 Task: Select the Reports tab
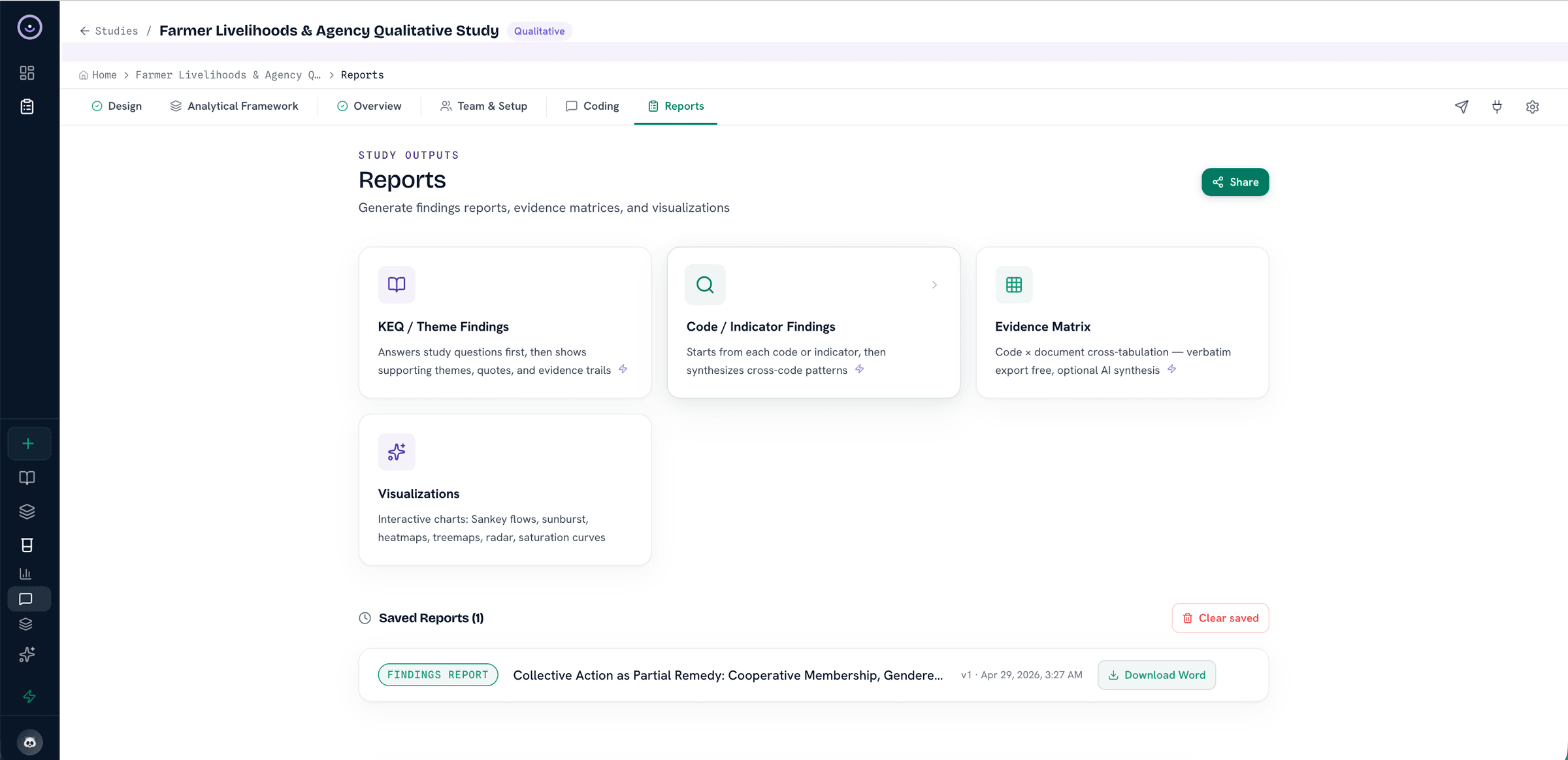676,106
